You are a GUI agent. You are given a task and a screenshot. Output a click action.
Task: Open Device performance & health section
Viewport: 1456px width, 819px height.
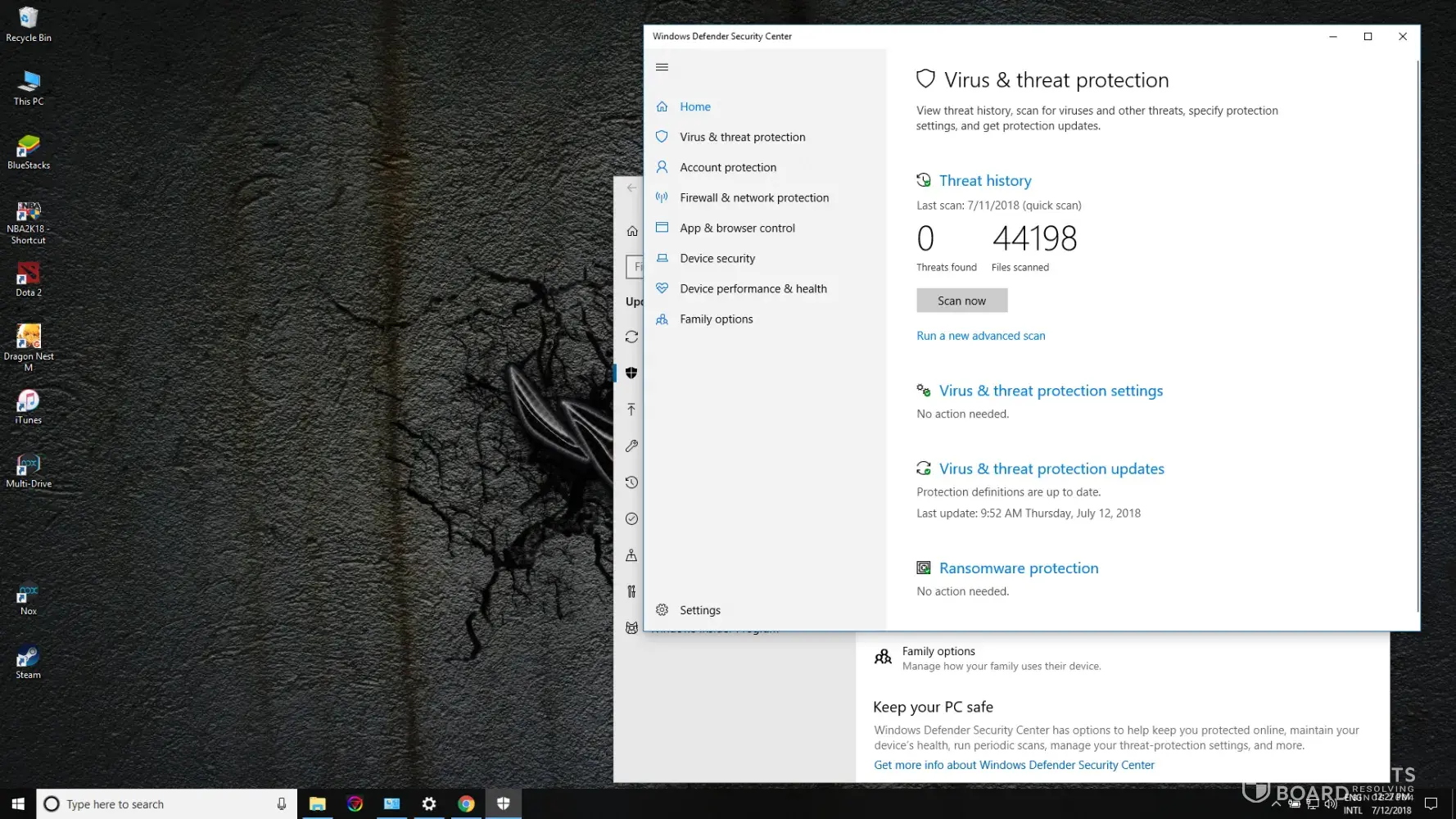[753, 288]
